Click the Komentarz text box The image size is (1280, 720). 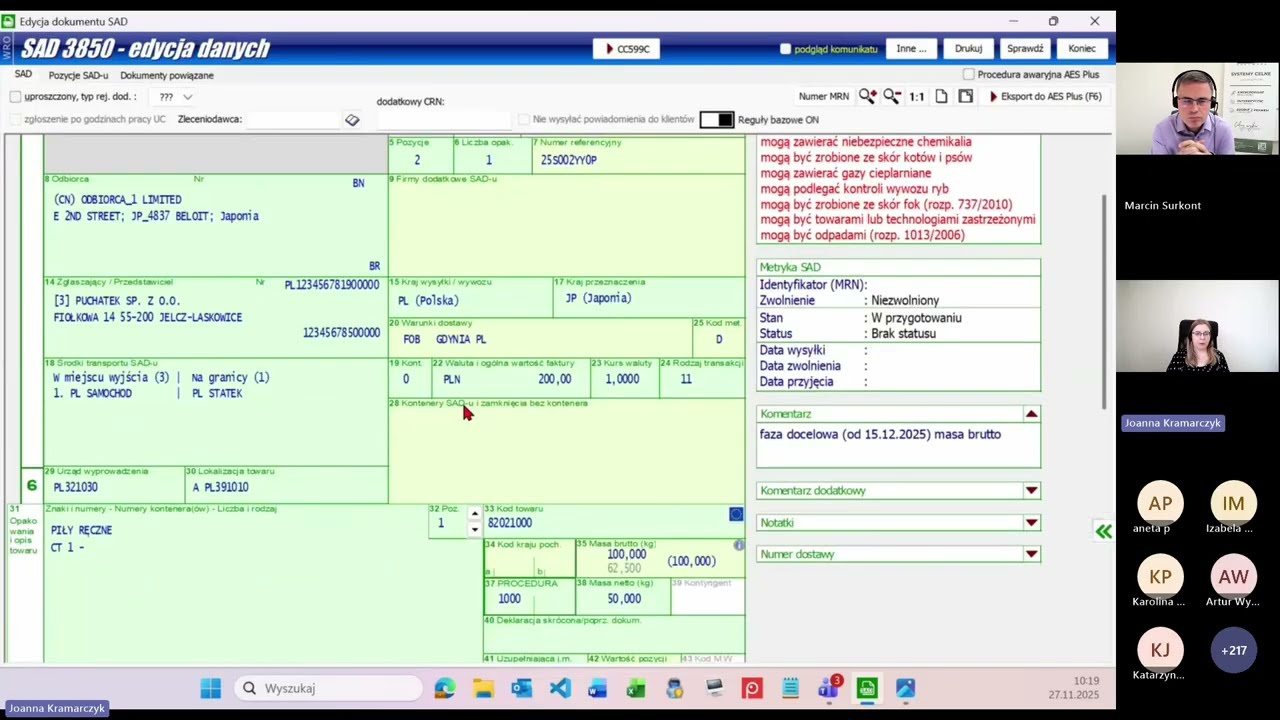(x=898, y=446)
